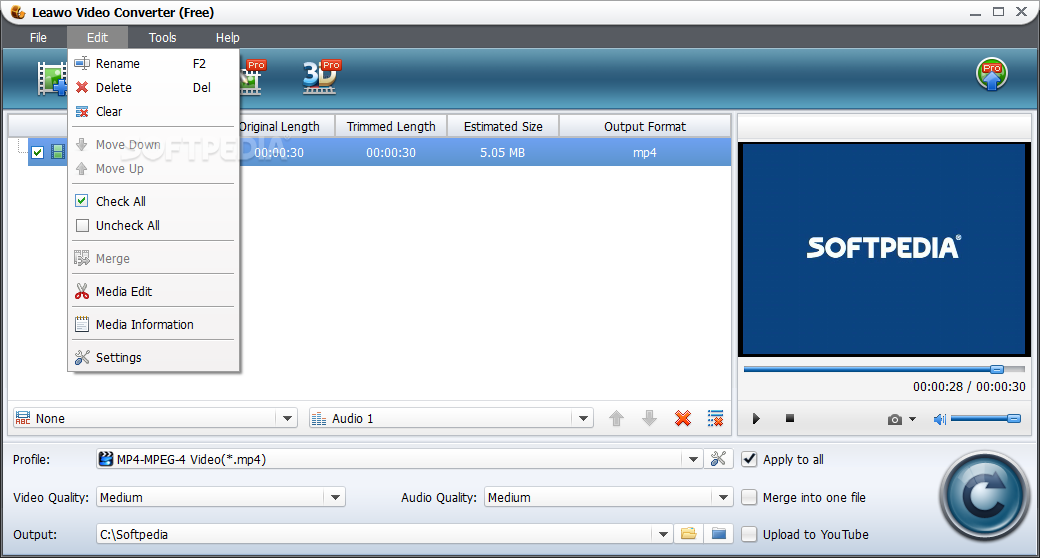Screen dimensions: 1040x558
Task: Click the move down arrow icon below list
Action: pyautogui.click(x=649, y=418)
